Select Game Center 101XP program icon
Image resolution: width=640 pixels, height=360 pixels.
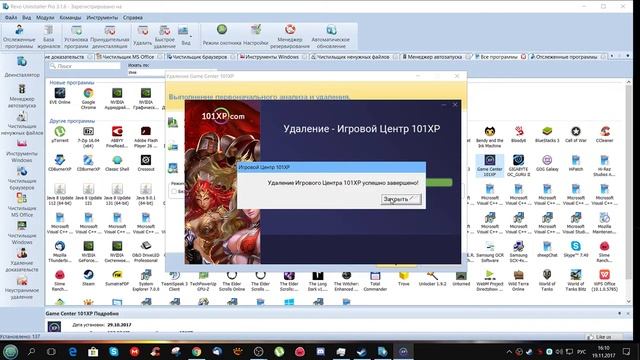[490, 165]
